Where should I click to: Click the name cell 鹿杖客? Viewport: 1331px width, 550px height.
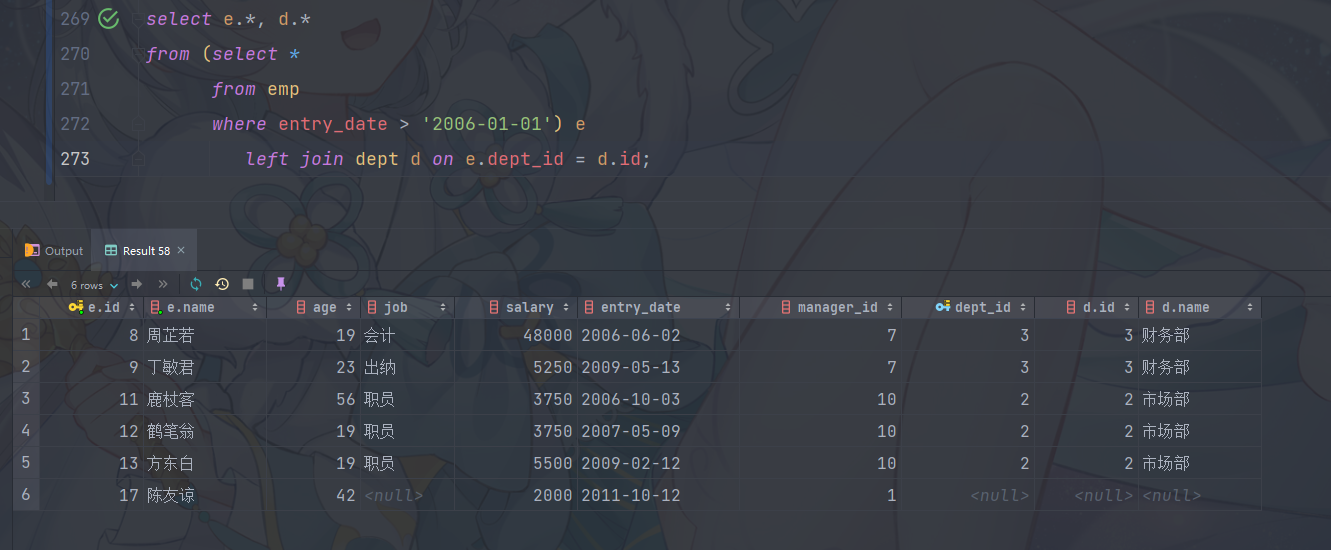pyautogui.click(x=205, y=399)
